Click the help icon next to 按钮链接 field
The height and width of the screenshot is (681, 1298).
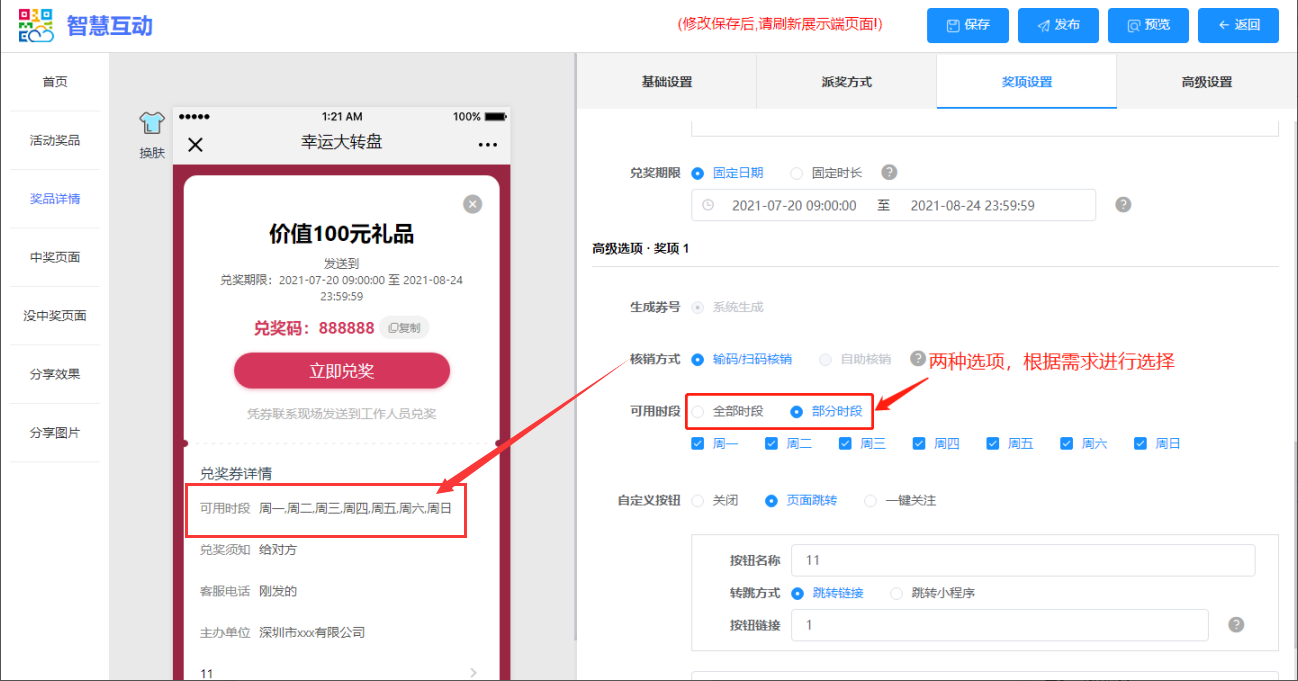(x=1236, y=625)
